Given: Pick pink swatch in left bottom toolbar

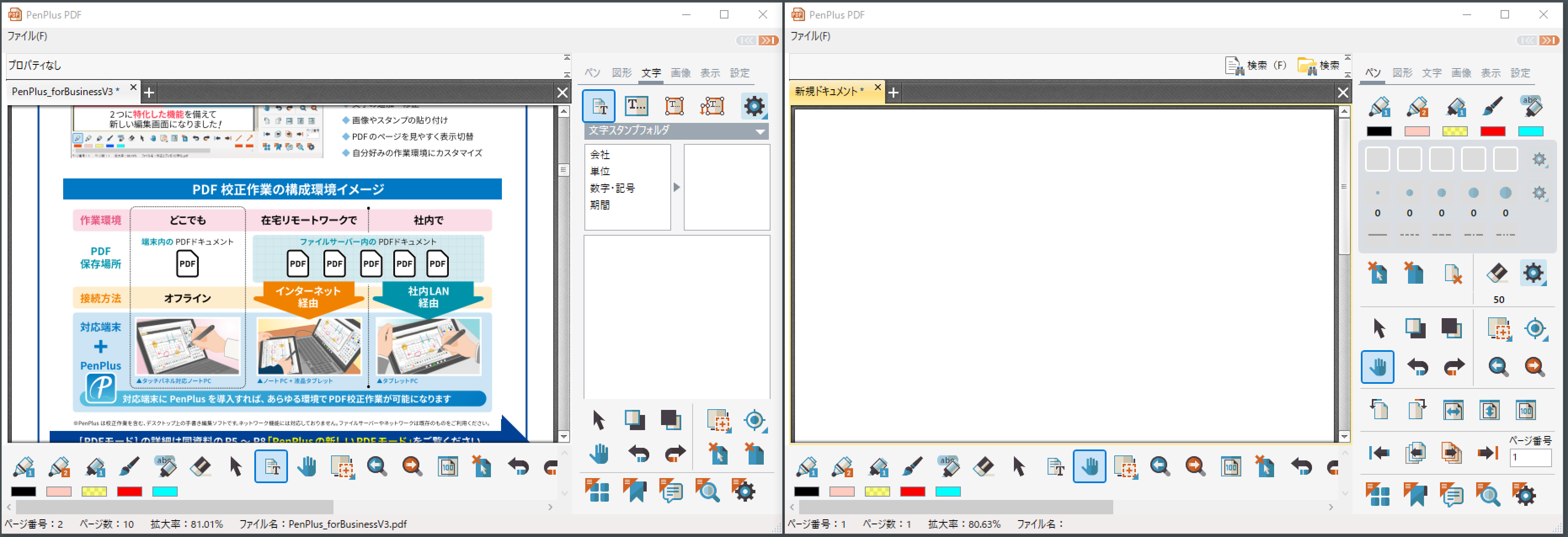Looking at the screenshot, I should click(x=59, y=492).
